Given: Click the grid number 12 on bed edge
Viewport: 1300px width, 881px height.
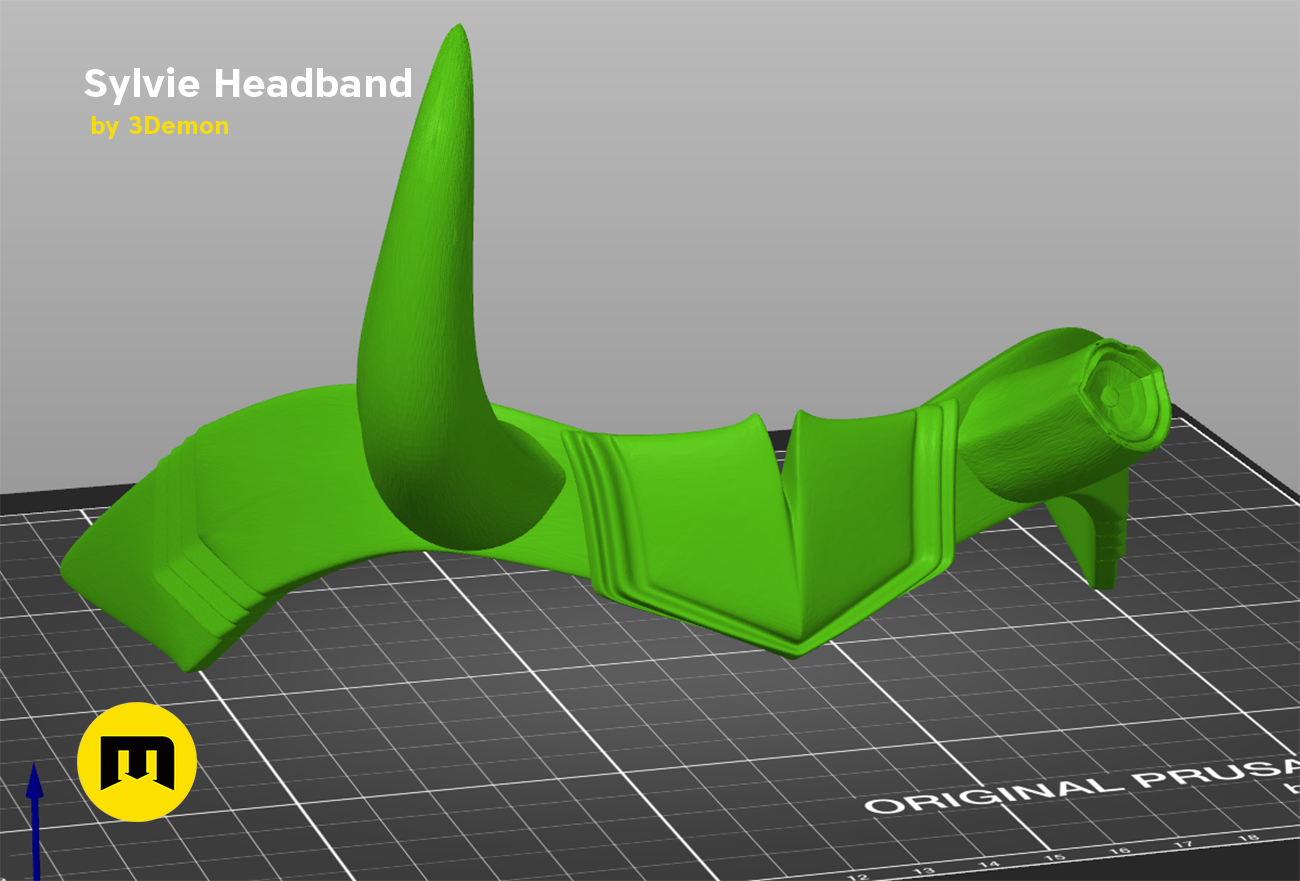Looking at the screenshot, I should coord(859,877).
